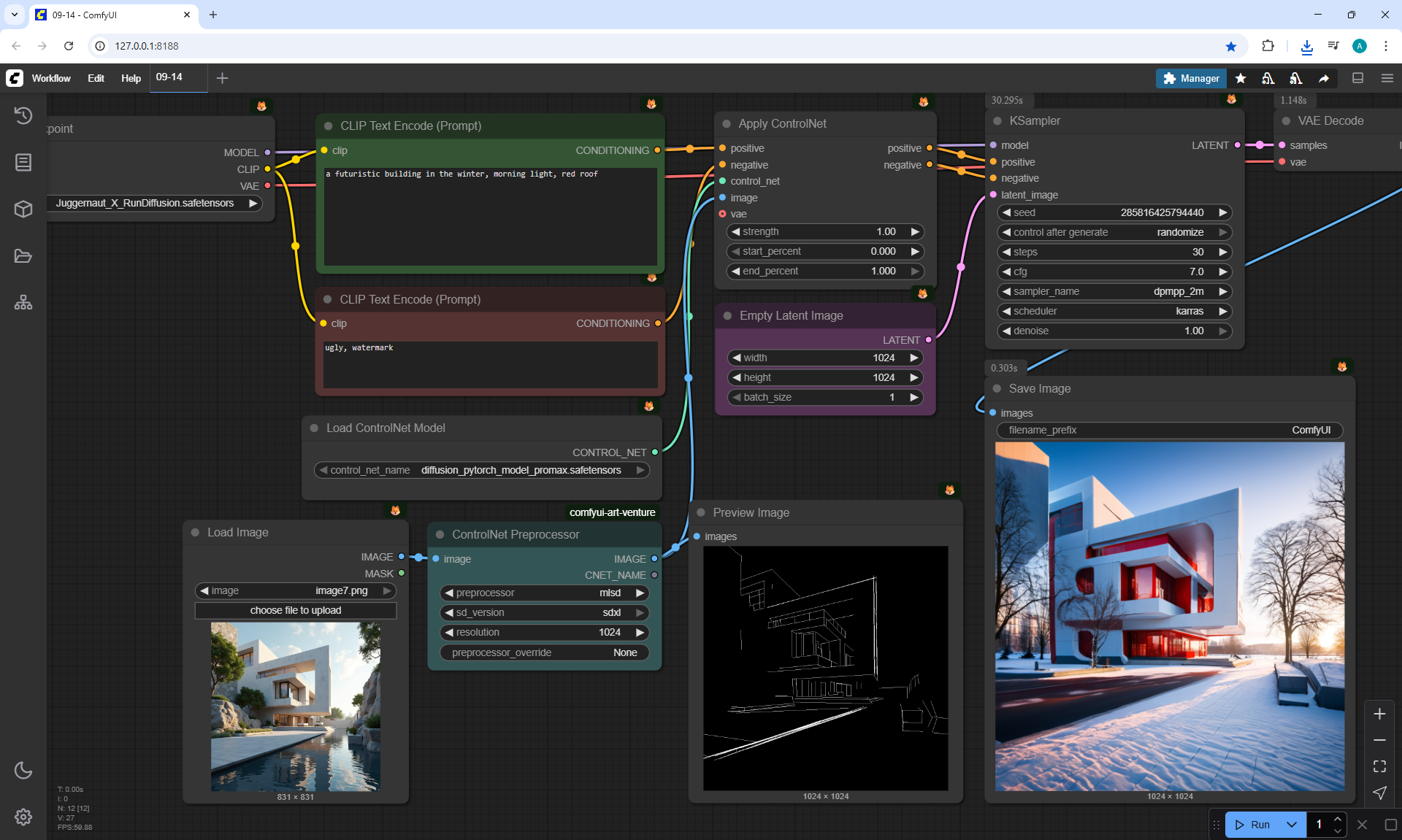Open the scheduler karras dropdown
Viewport: 1402px width, 840px height.
pos(1114,311)
